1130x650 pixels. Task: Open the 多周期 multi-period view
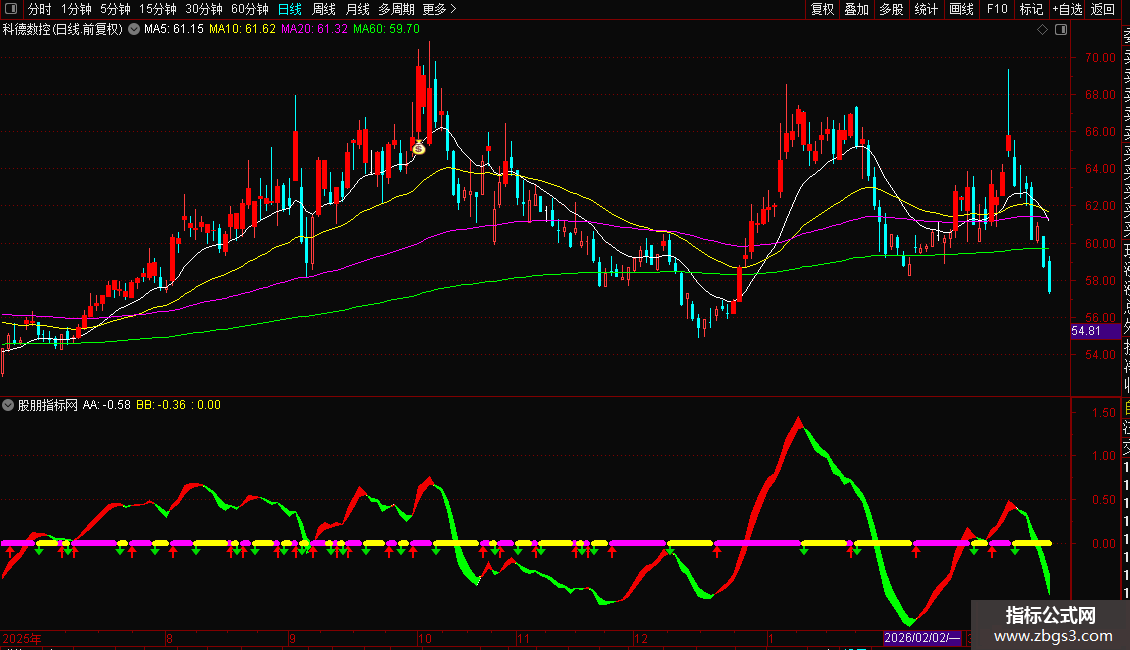(396, 9)
